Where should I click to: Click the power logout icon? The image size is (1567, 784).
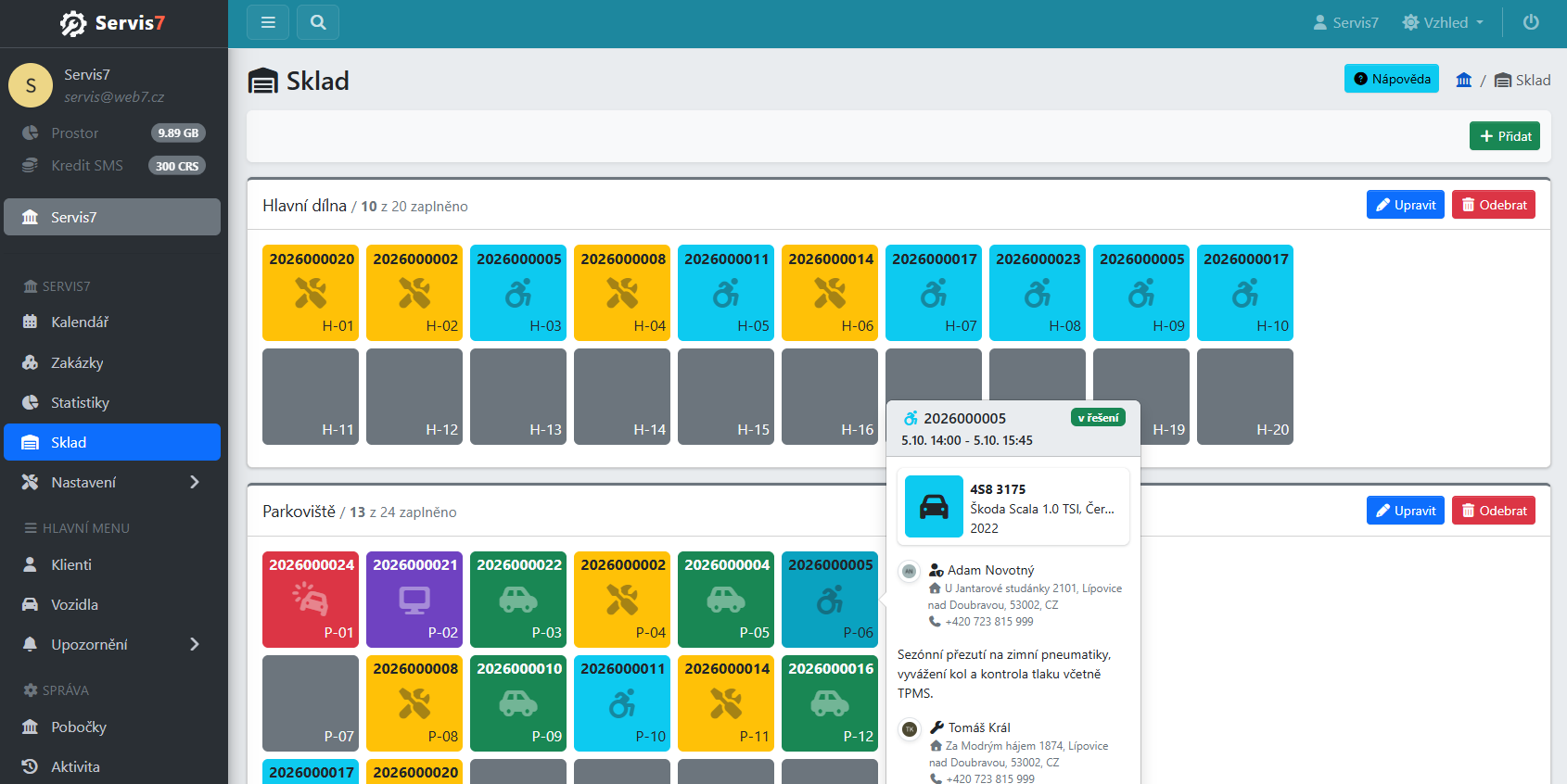point(1531,22)
